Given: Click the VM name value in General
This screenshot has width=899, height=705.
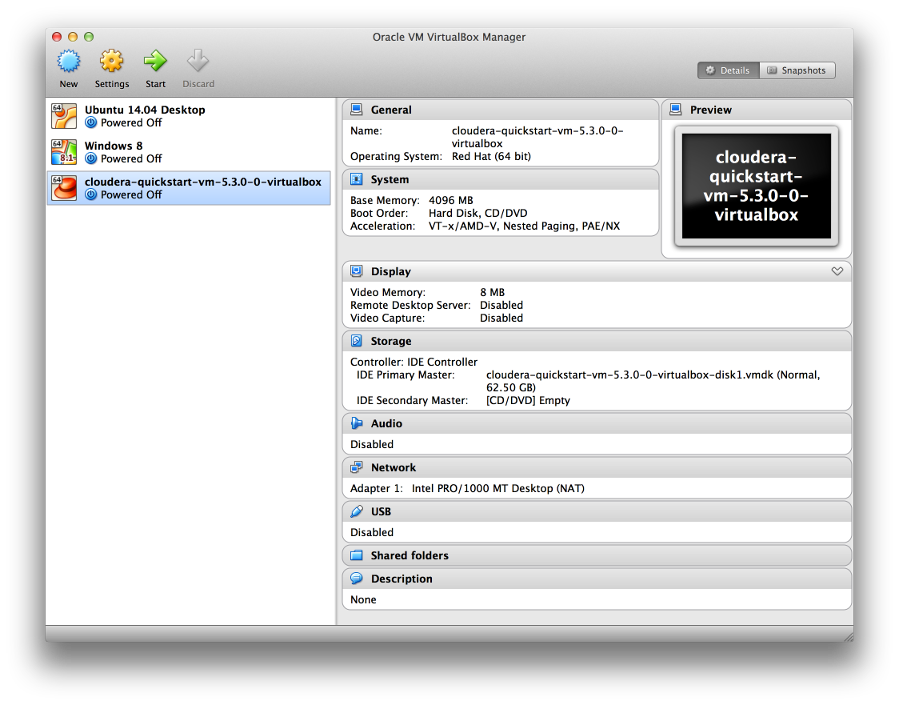Looking at the screenshot, I should 537,137.
